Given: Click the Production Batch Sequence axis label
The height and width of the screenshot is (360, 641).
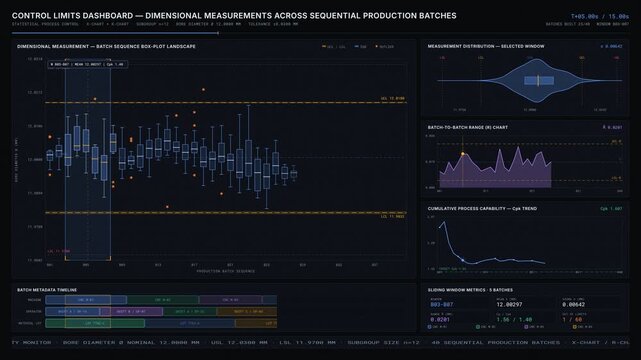Looking at the screenshot, I should [226, 271].
